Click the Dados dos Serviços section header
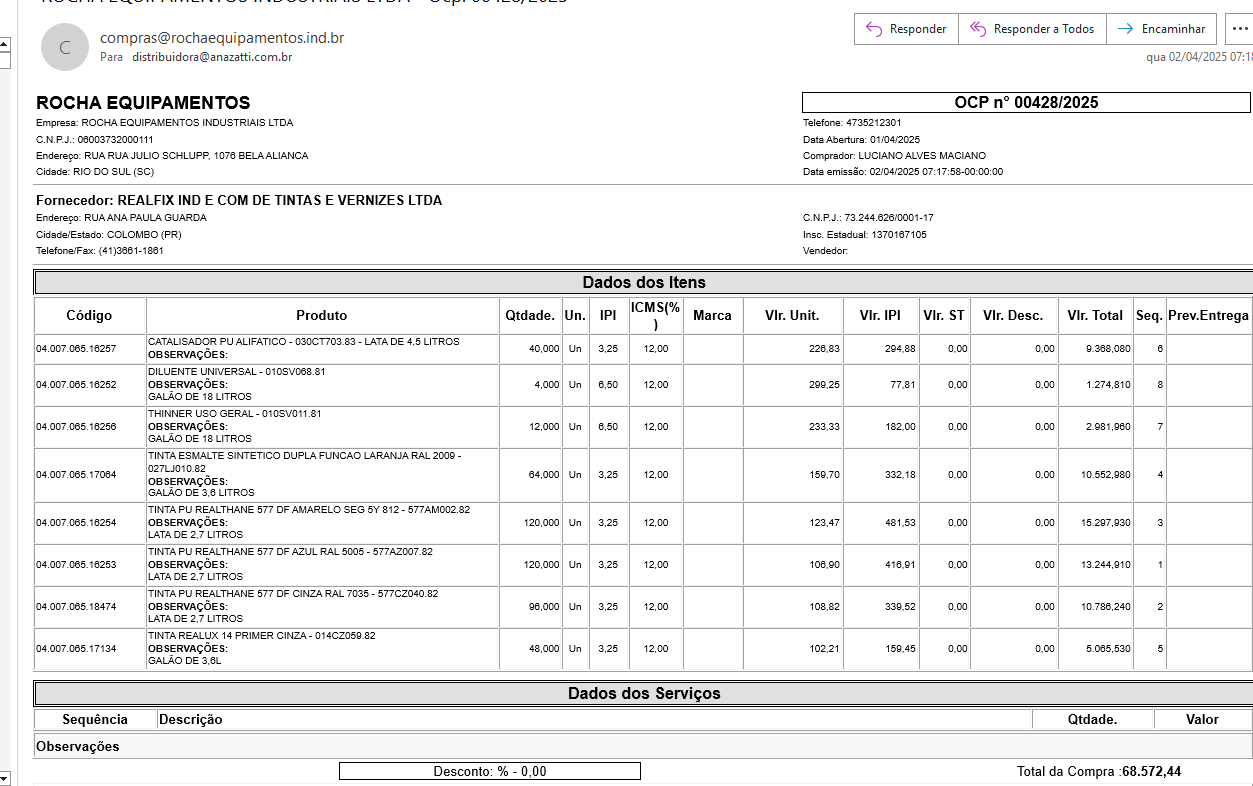 644,693
